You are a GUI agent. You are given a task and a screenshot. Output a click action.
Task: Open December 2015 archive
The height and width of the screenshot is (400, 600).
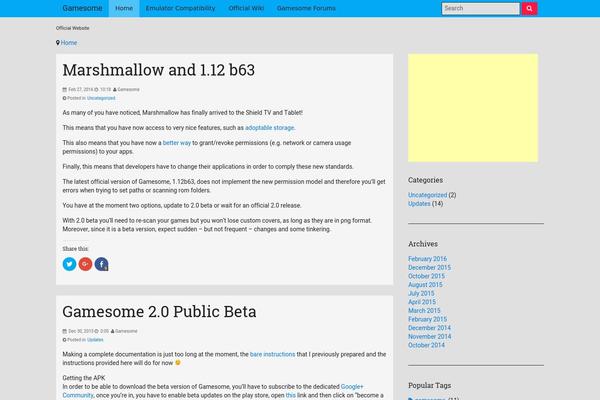click(429, 268)
